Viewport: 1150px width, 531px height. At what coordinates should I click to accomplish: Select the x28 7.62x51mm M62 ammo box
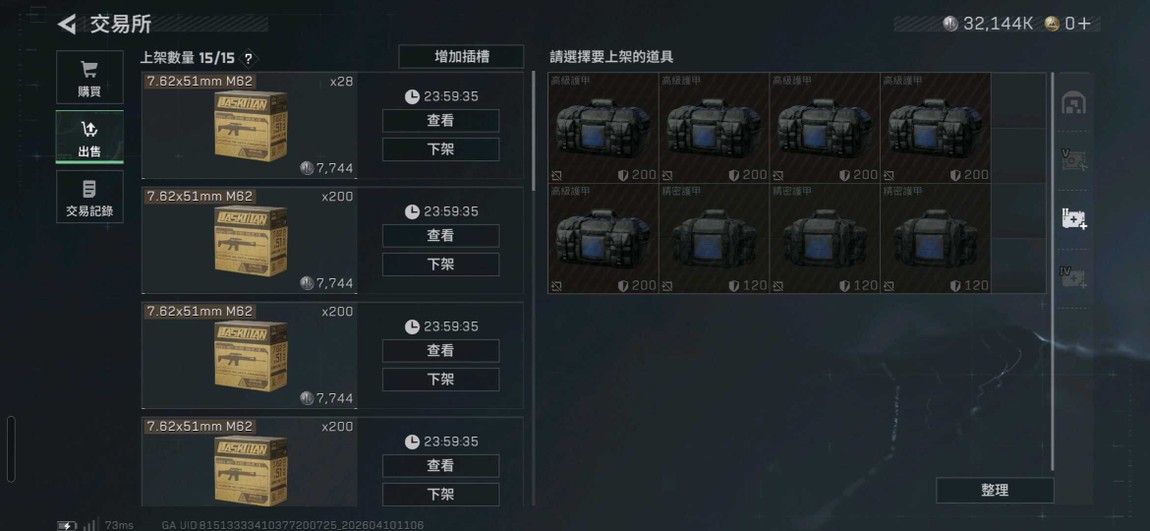point(249,125)
